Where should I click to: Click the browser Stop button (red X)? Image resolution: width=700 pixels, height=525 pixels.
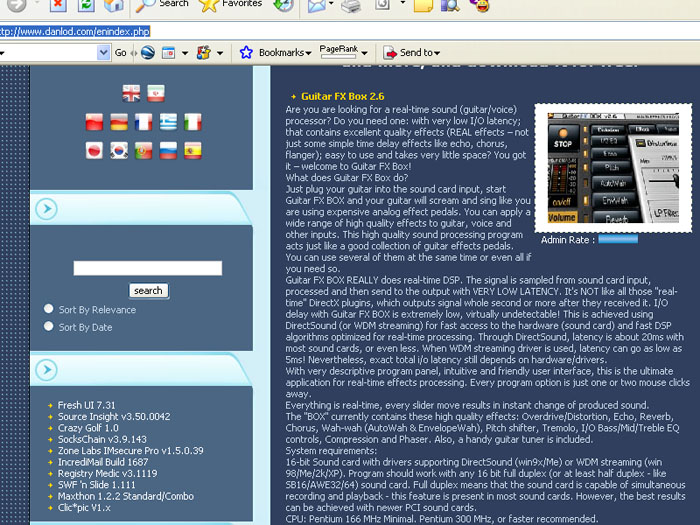(58, 5)
